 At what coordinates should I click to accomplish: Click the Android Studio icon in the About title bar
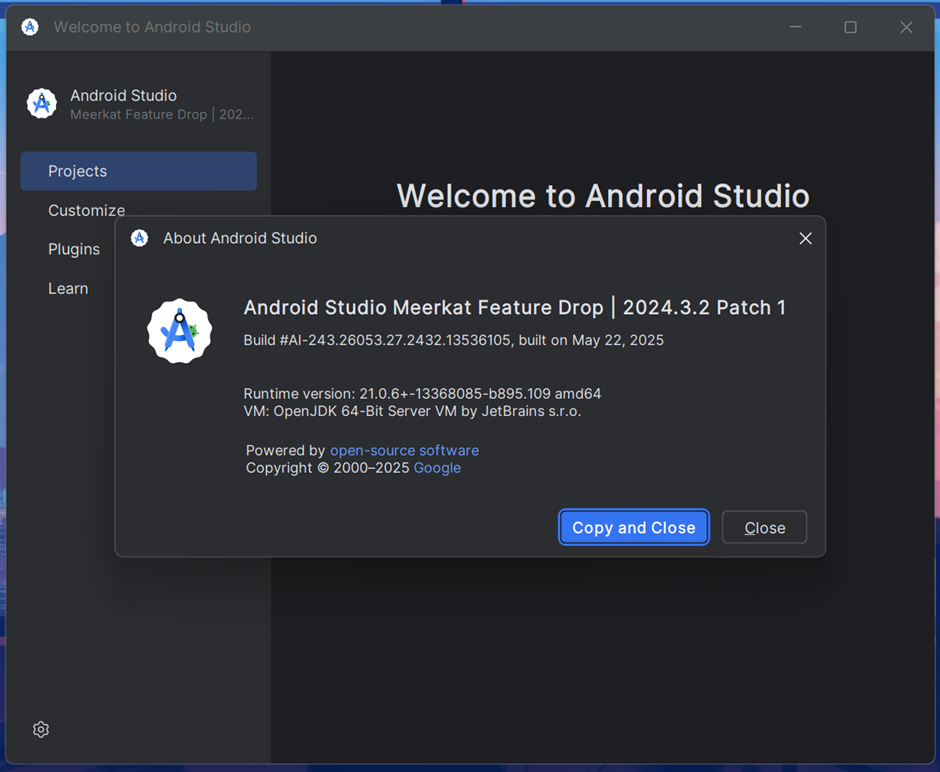[x=140, y=238]
